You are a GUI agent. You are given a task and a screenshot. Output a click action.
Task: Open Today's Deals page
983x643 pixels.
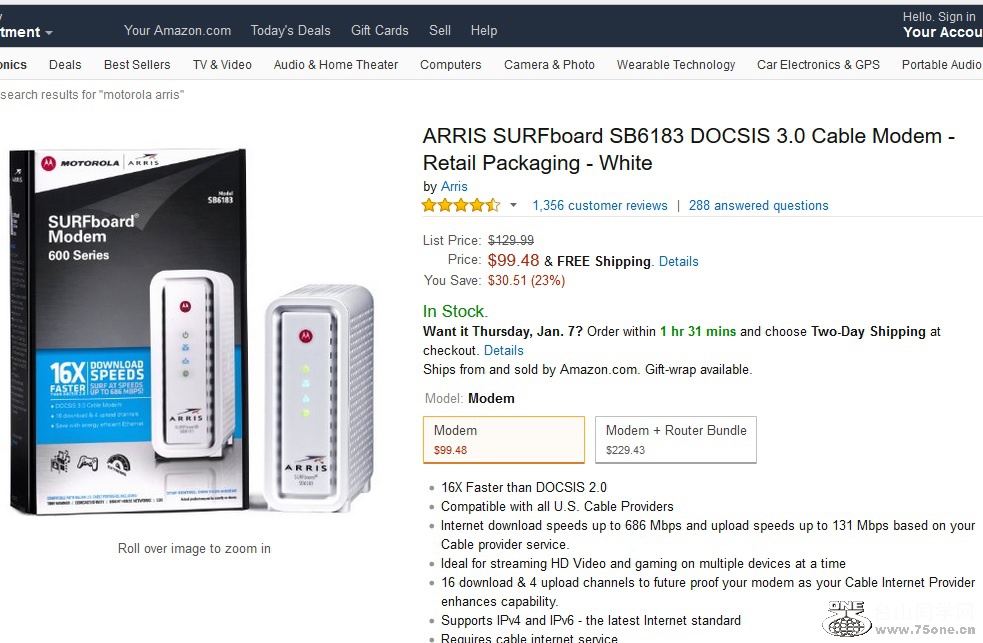click(290, 30)
